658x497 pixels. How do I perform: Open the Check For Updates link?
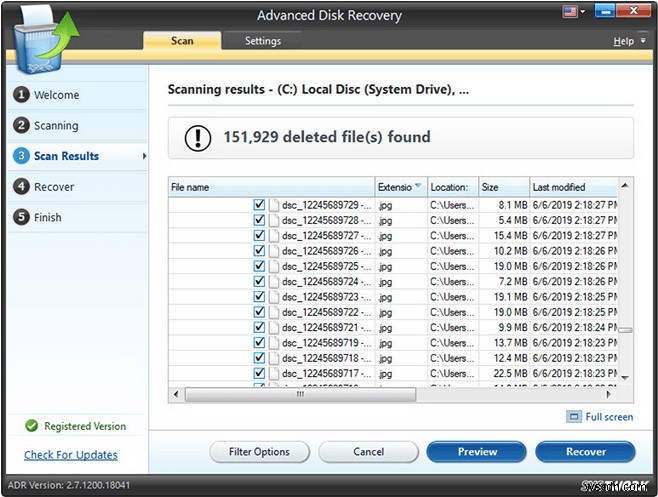click(x=70, y=455)
